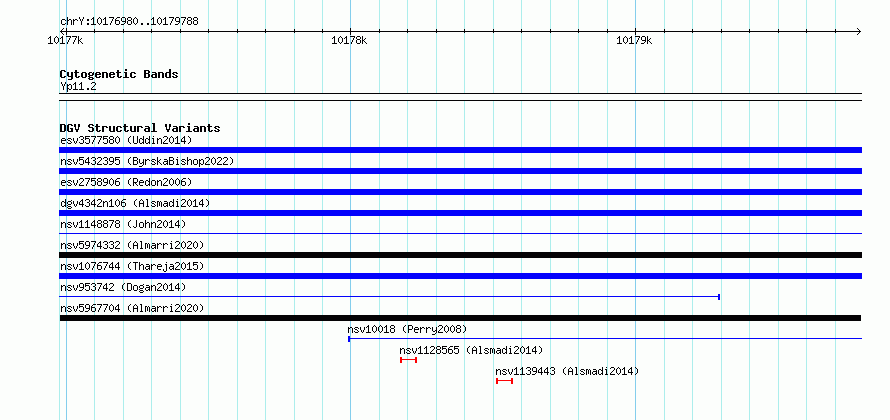Image resolution: width=890 pixels, height=420 pixels.
Task: Select the thin blue line under nsv1148878
Action: (x=460, y=233)
